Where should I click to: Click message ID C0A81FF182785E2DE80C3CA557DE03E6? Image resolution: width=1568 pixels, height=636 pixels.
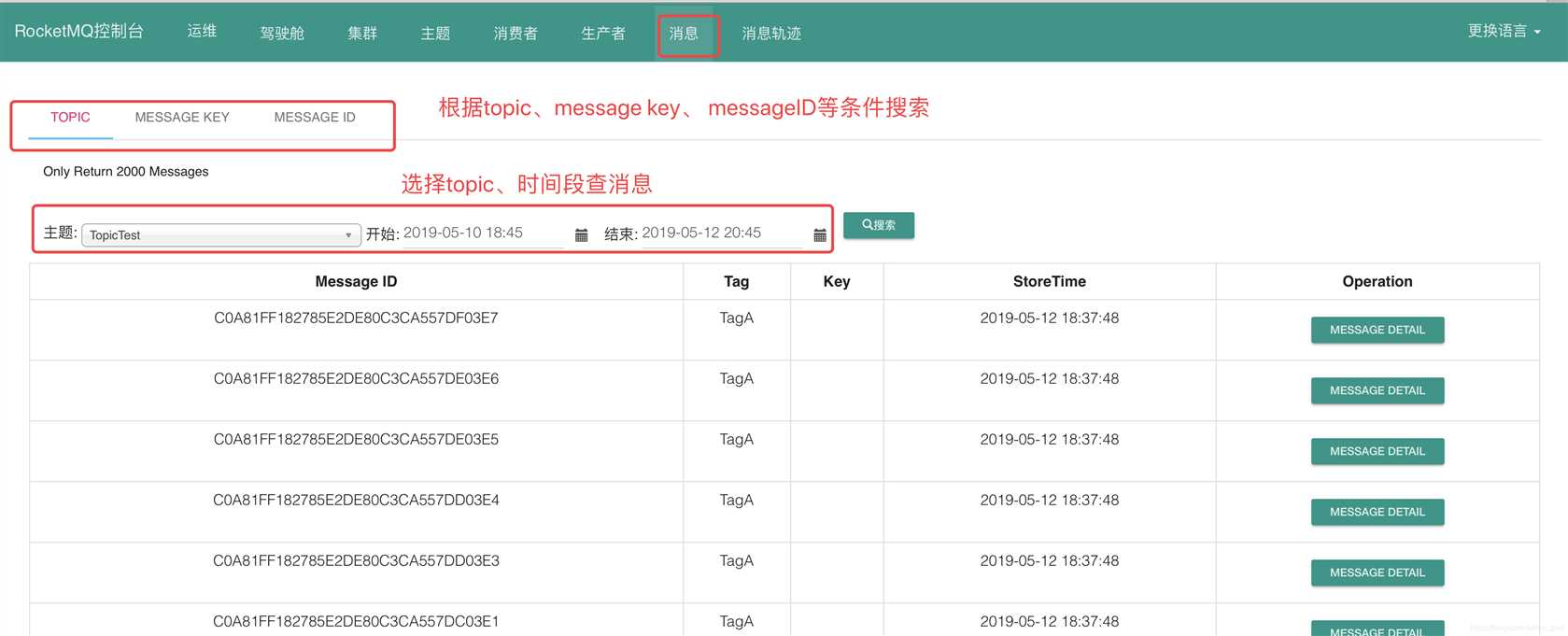(x=356, y=379)
